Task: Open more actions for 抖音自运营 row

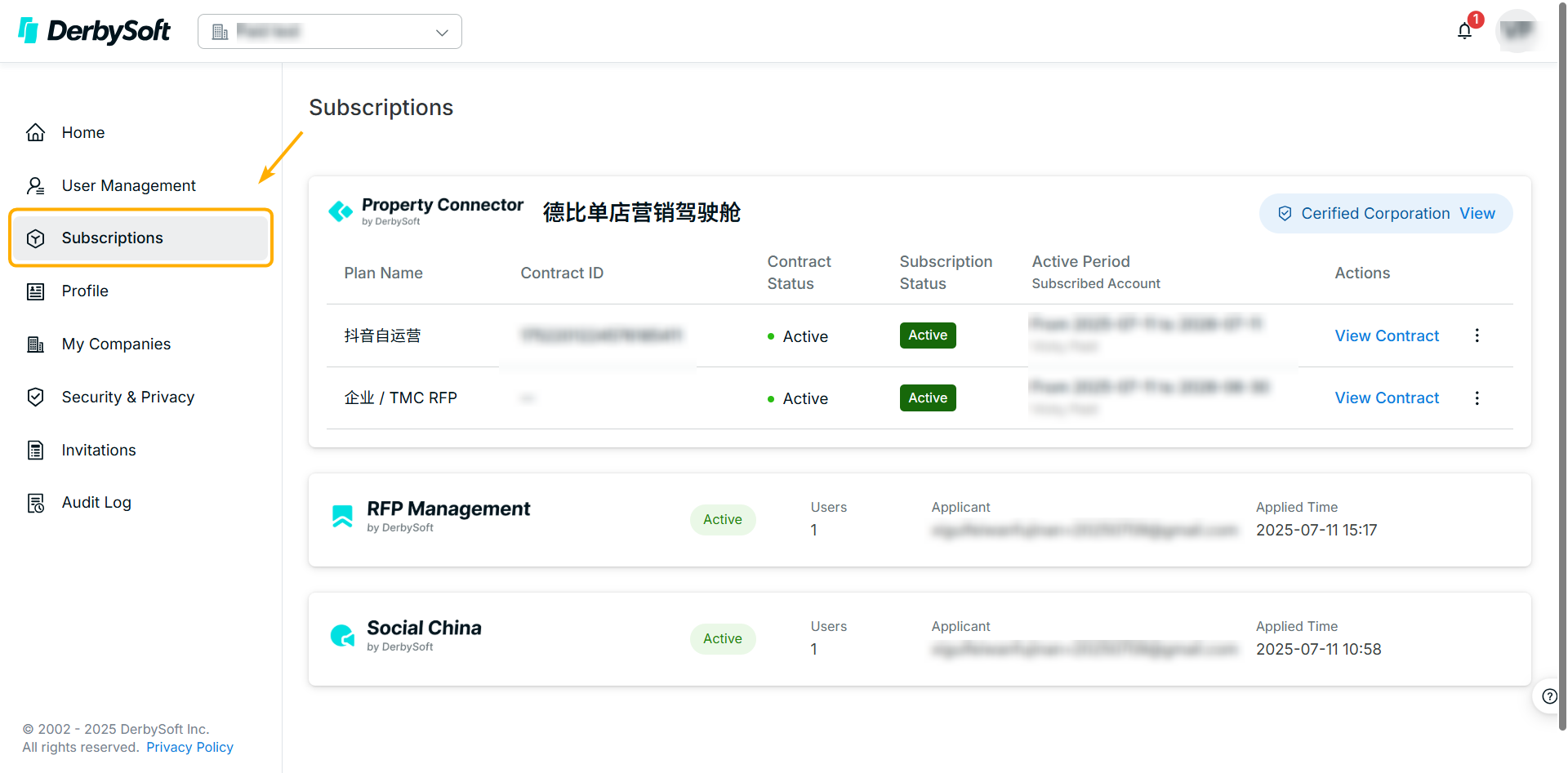Action: pyautogui.click(x=1477, y=335)
